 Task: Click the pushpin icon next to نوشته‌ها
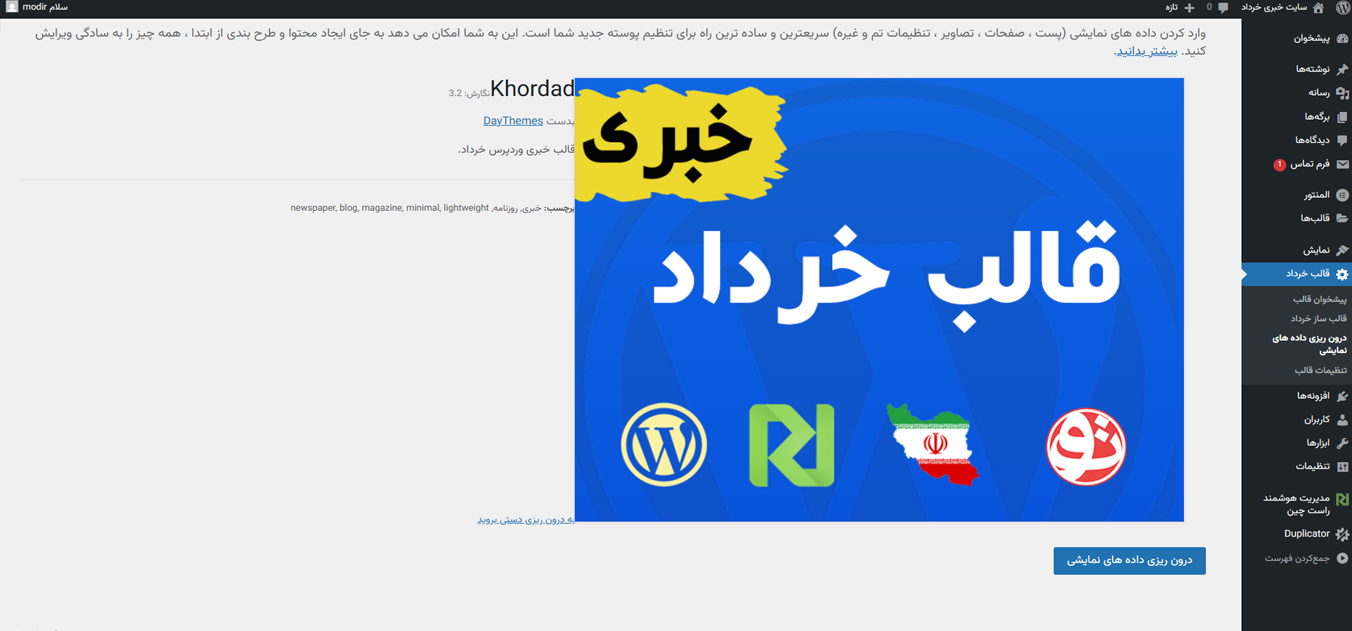(x=1342, y=69)
